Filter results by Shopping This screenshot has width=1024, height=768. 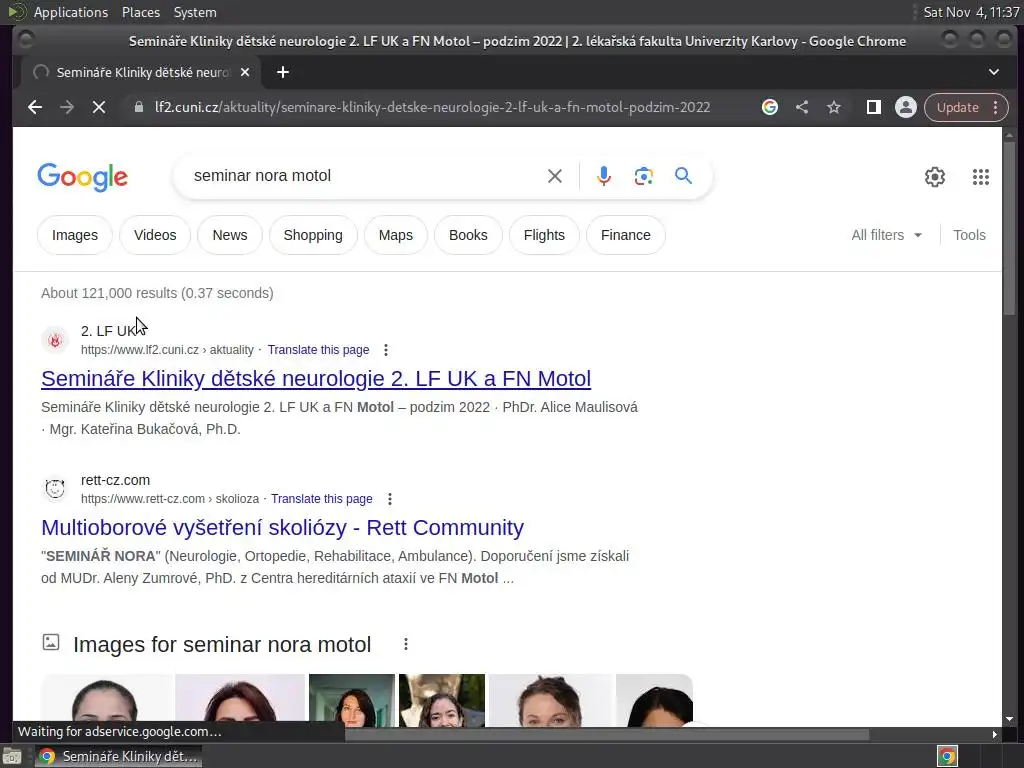pyautogui.click(x=313, y=235)
